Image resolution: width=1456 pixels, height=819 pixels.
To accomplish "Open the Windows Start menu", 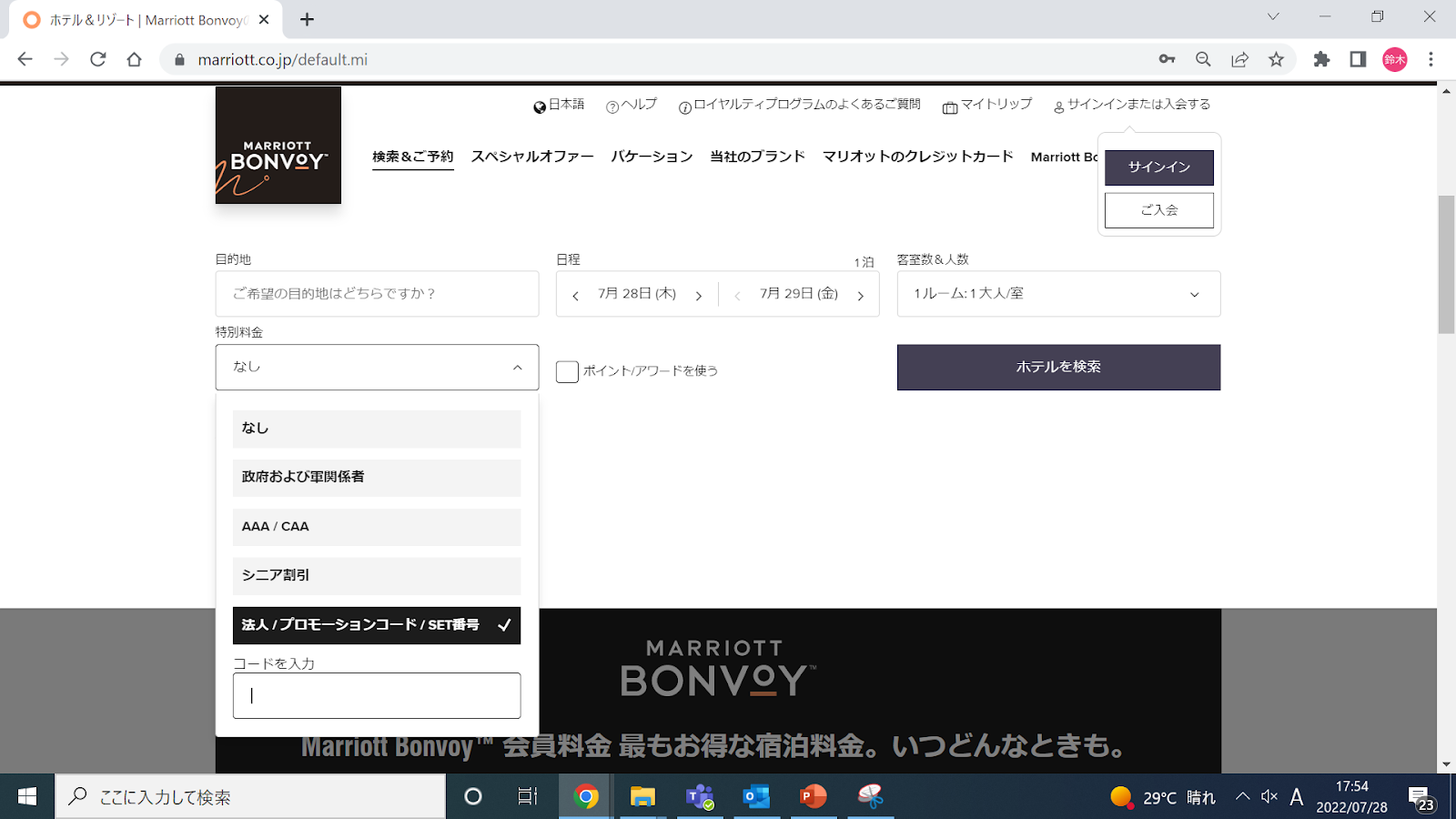I will pyautogui.click(x=27, y=797).
